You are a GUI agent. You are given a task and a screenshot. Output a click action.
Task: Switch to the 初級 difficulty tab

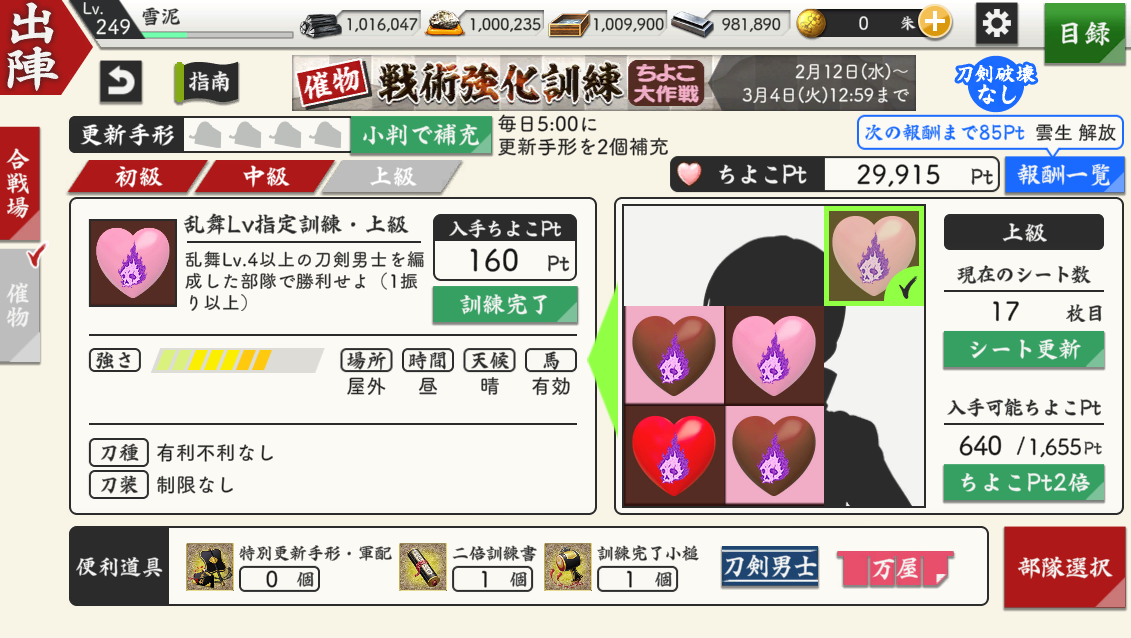138,177
